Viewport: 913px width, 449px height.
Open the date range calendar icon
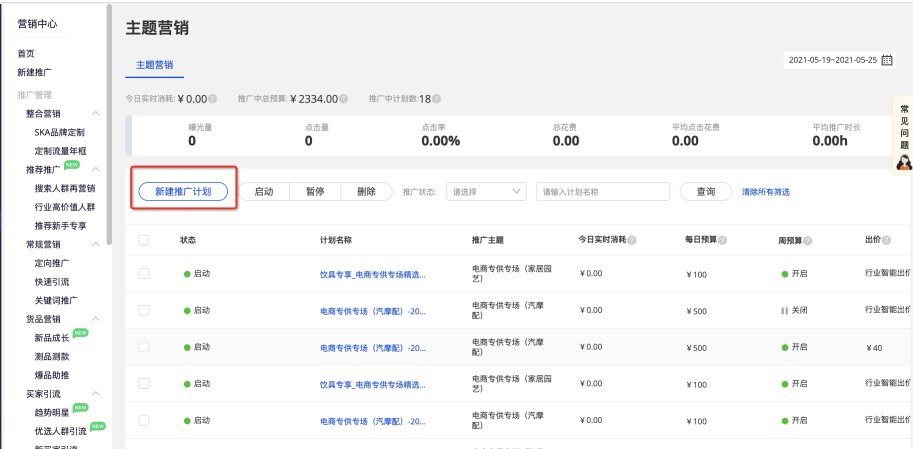[886, 60]
